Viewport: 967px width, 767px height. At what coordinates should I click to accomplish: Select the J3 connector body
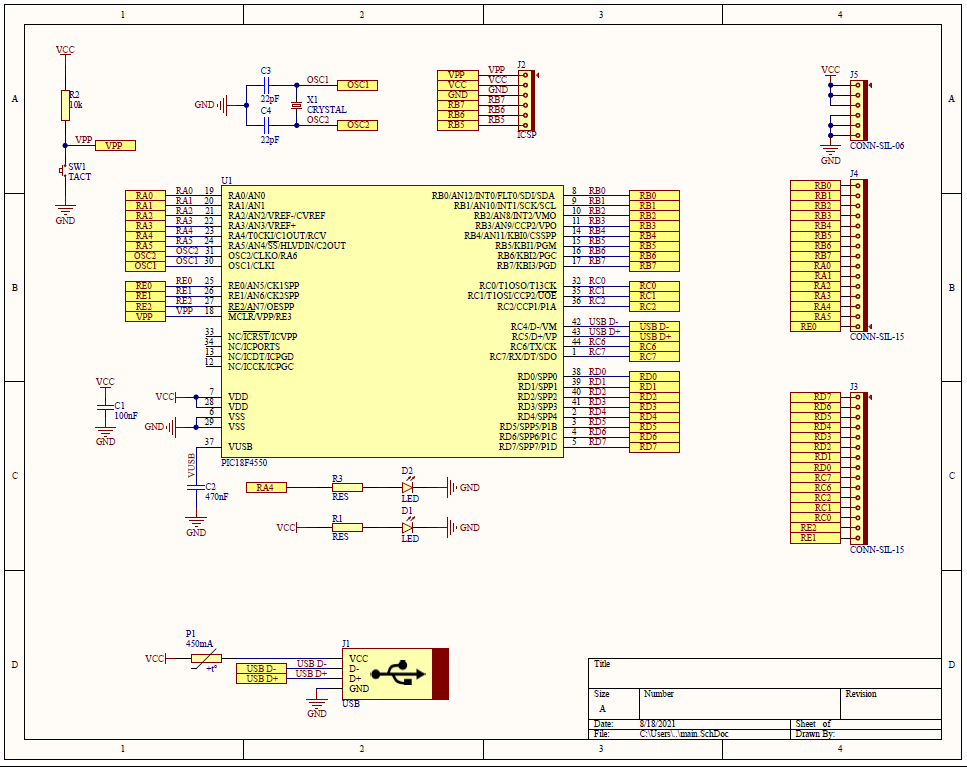[859, 469]
